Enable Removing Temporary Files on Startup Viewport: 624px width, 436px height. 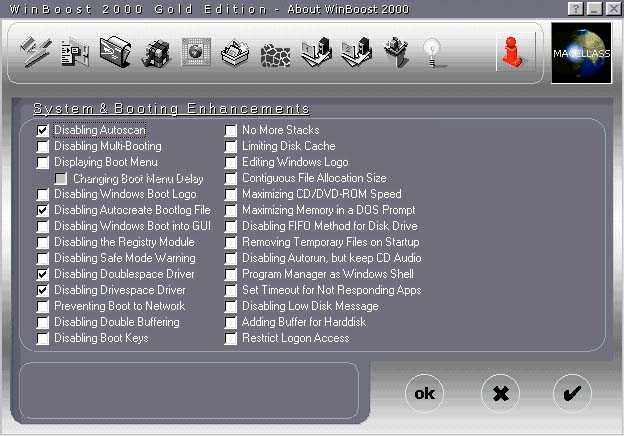click(x=230, y=242)
